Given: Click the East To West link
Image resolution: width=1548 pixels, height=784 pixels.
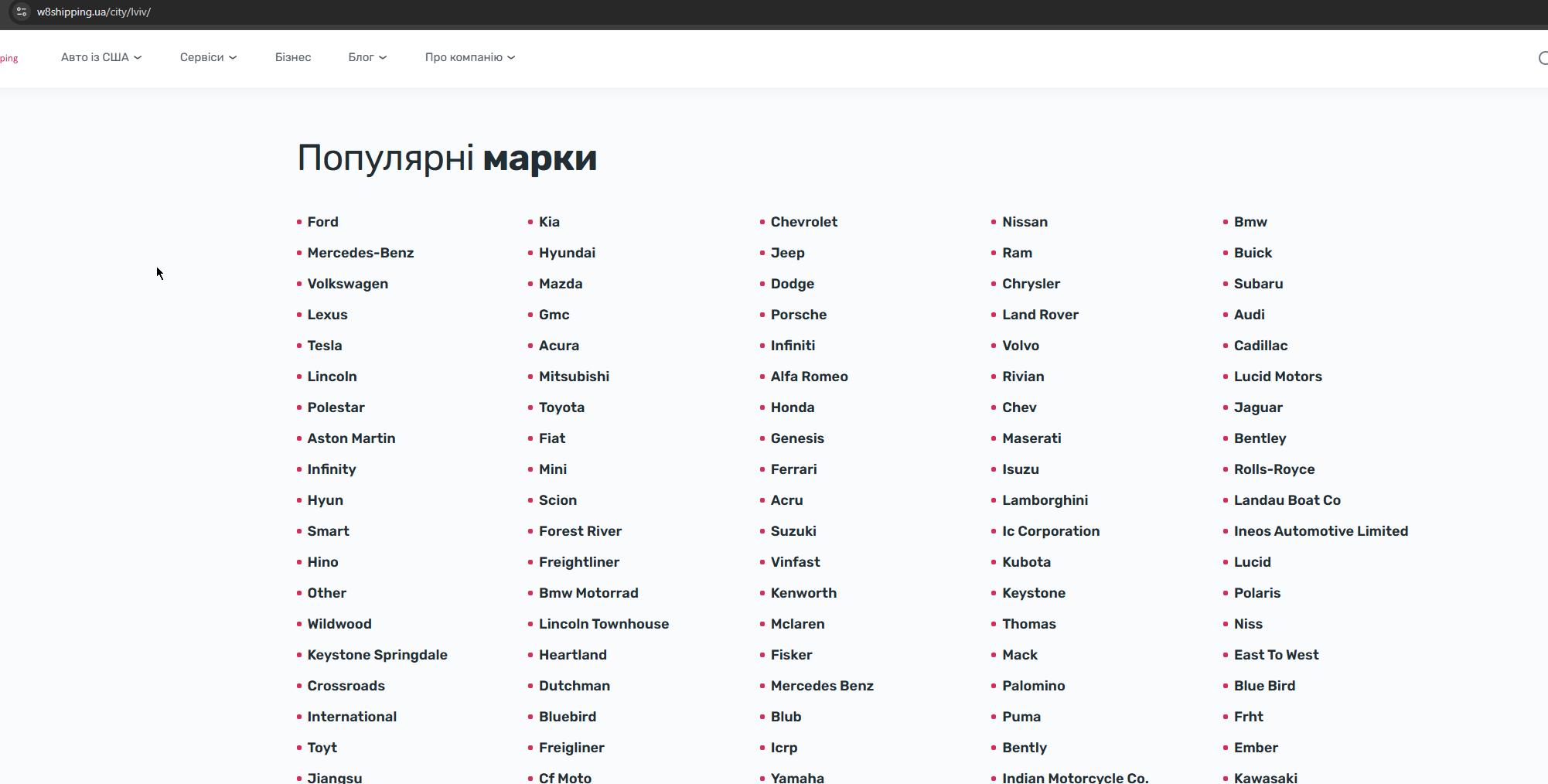Looking at the screenshot, I should point(1277,655).
